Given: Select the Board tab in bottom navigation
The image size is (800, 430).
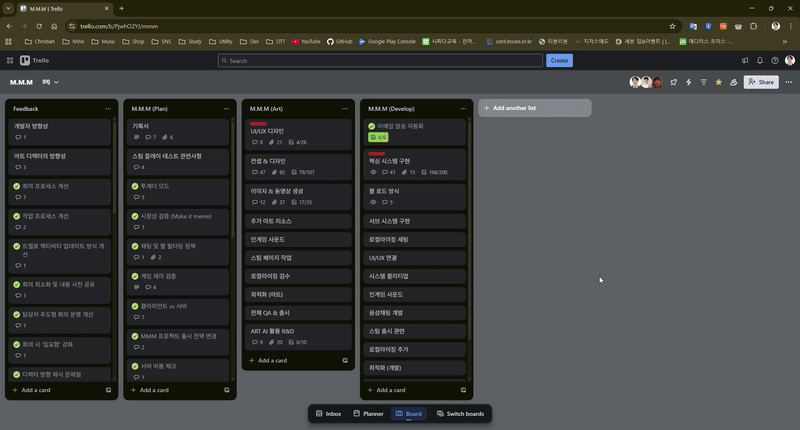Looking at the screenshot, I should click(409, 414).
